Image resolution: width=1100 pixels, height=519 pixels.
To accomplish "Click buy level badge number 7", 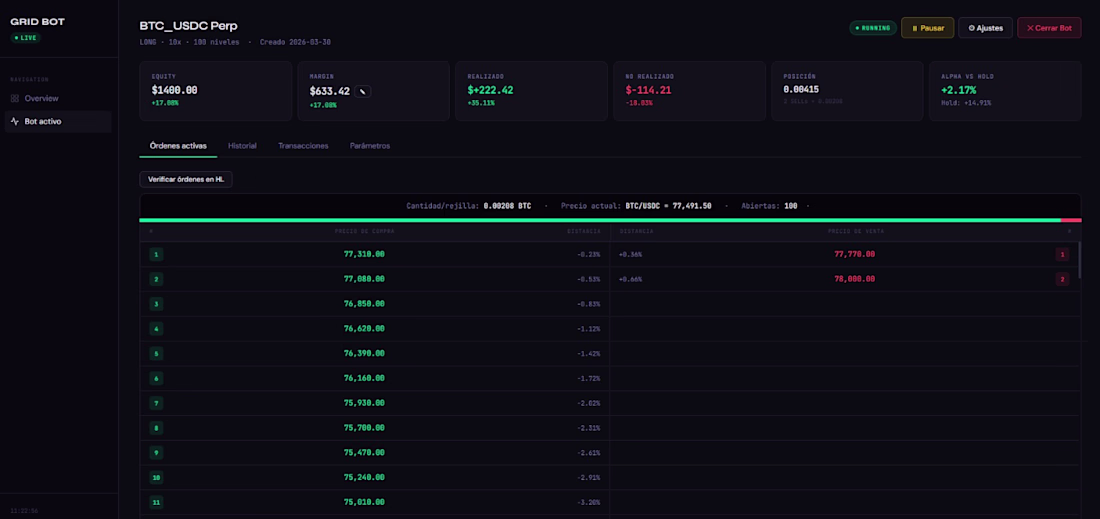I will pyautogui.click(x=156, y=403).
